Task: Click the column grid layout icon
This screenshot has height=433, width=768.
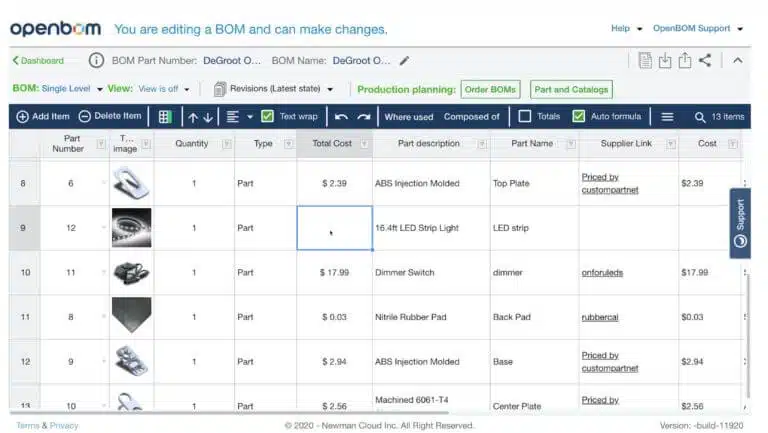Action: [165, 117]
